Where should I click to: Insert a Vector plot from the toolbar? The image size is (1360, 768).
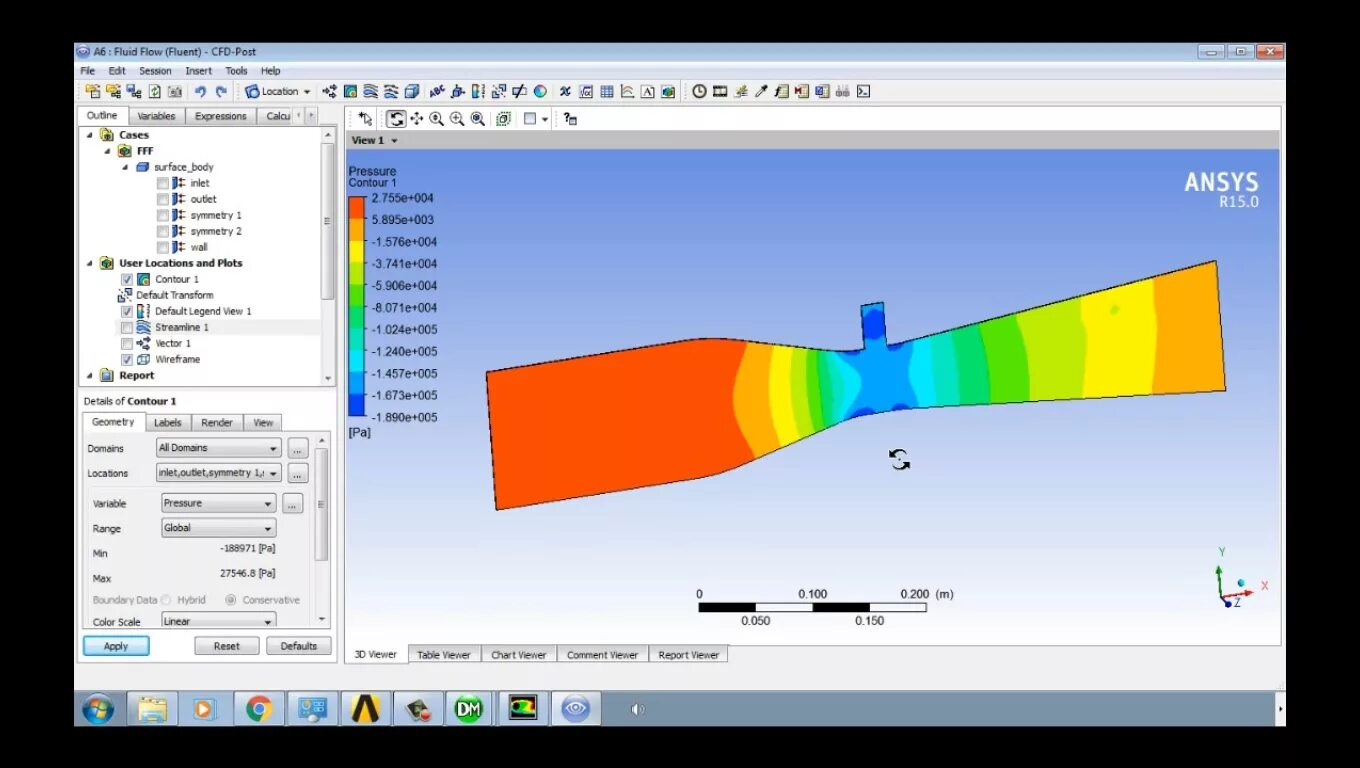[x=329, y=91]
